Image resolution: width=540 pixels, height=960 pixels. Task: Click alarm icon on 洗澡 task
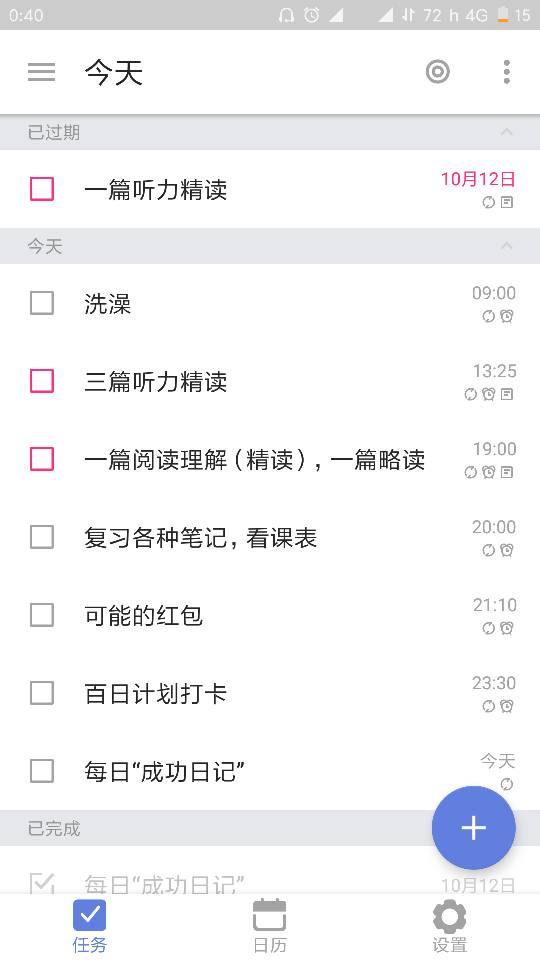(x=507, y=317)
